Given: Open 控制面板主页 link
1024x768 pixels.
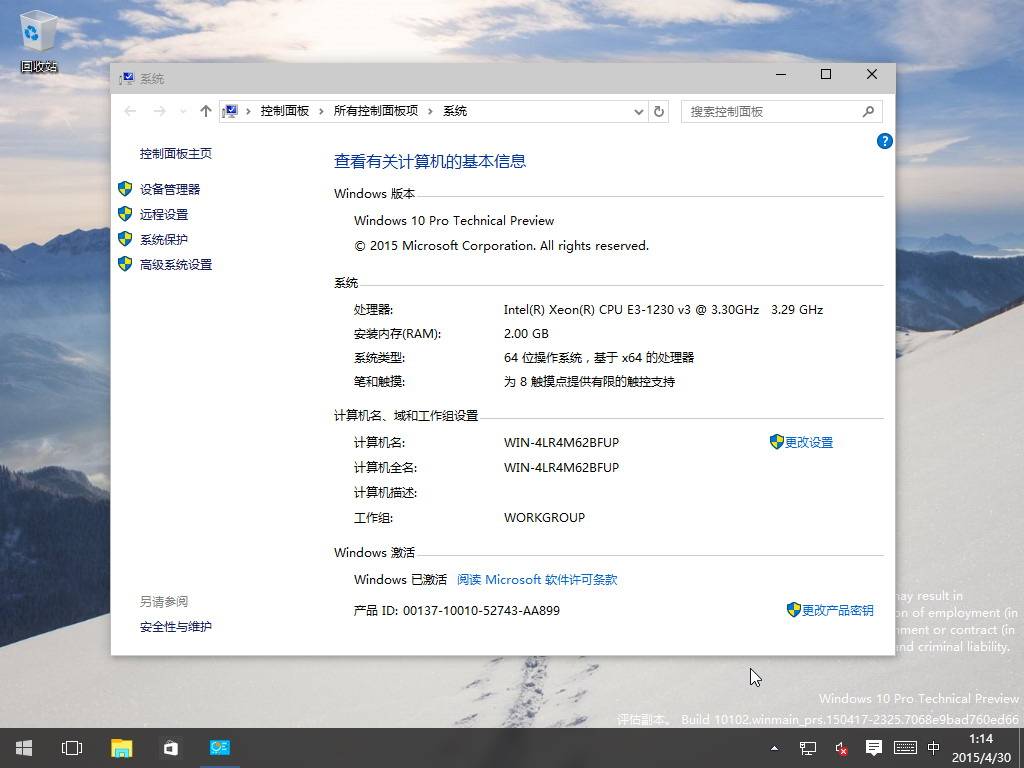Looking at the screenshot, I should point(176,153).
